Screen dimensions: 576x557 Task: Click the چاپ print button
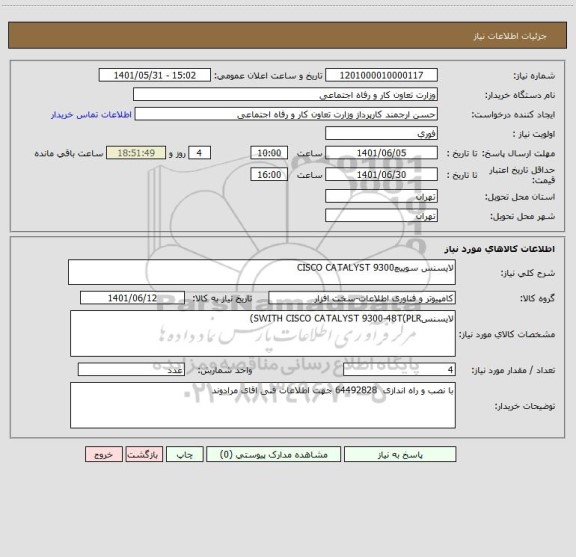point(184,454)
